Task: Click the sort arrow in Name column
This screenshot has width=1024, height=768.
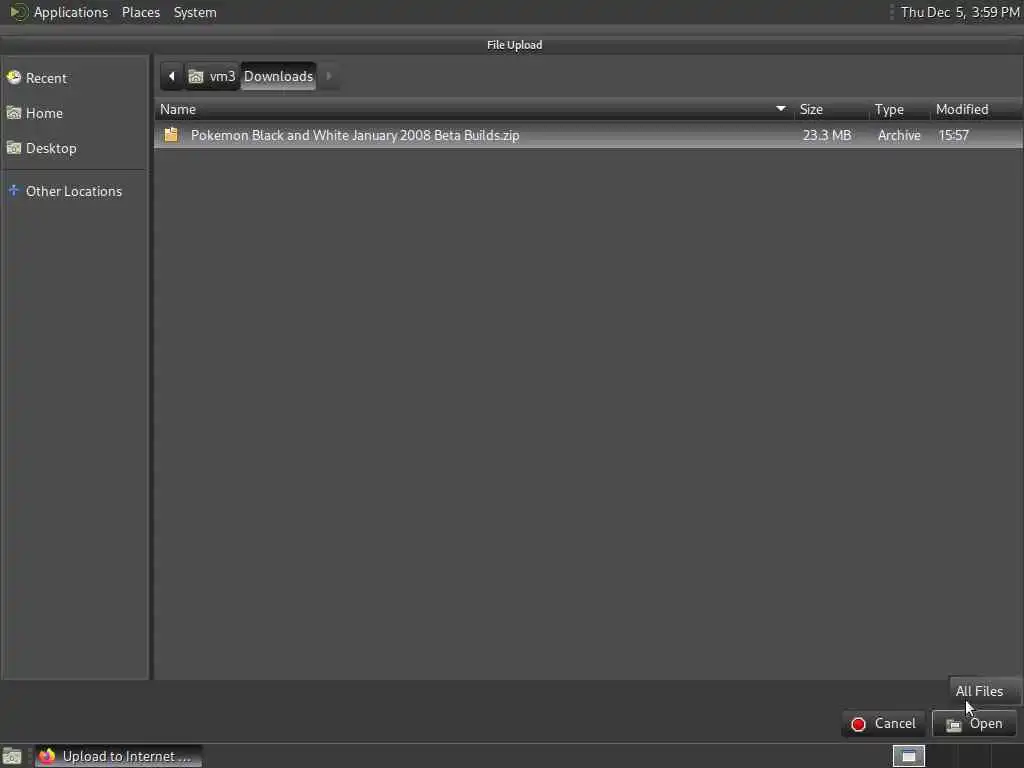Action: click(x=780, y=108)
